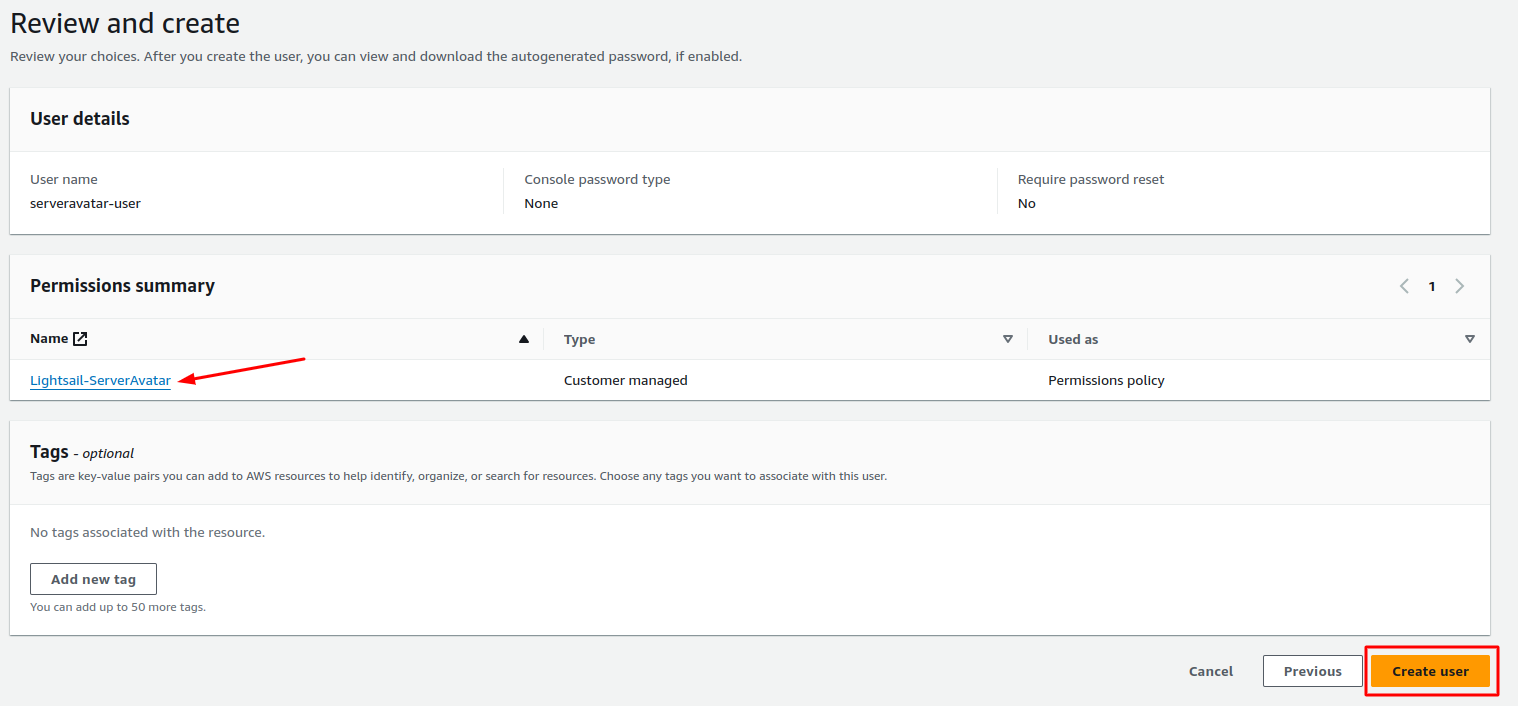Screen dimensions: 1518x706
Task: Click the left pagination chevron
Action: (1403, 285)
